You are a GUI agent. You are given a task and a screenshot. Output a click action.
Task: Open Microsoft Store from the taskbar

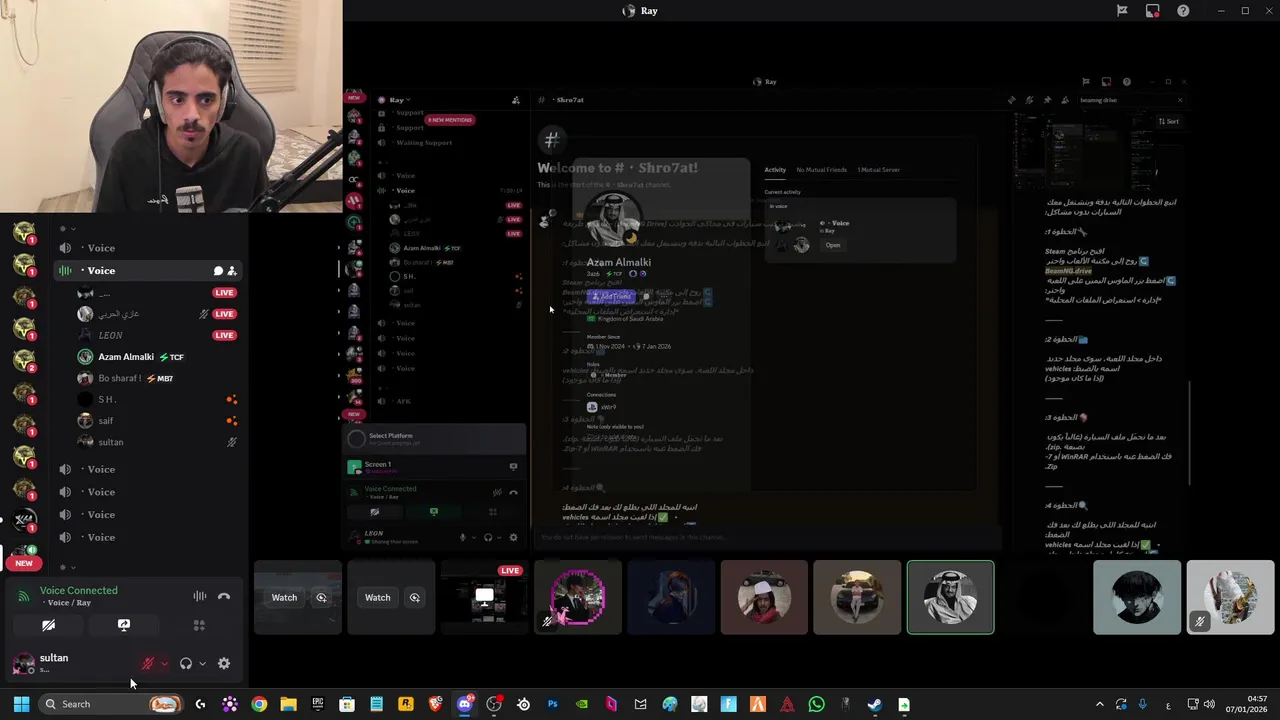[x=347, y=704]
